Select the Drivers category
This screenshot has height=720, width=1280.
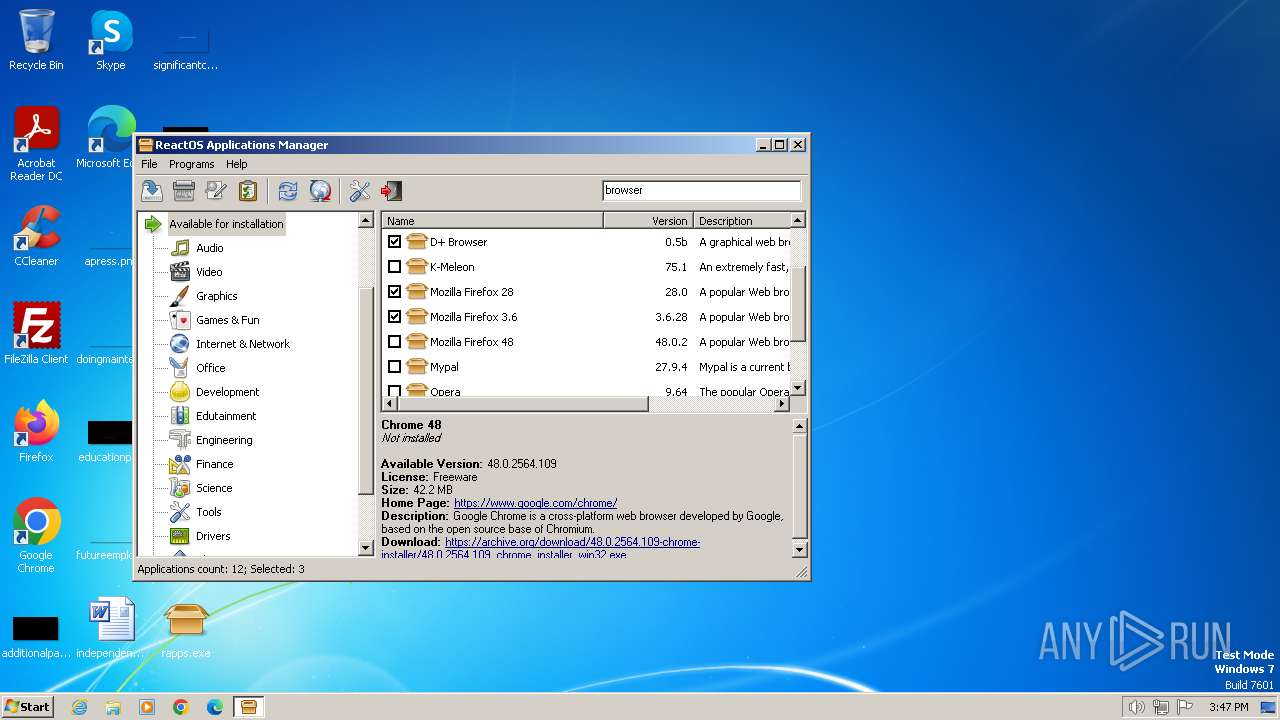pyautogui.click(x=213, y=536)
